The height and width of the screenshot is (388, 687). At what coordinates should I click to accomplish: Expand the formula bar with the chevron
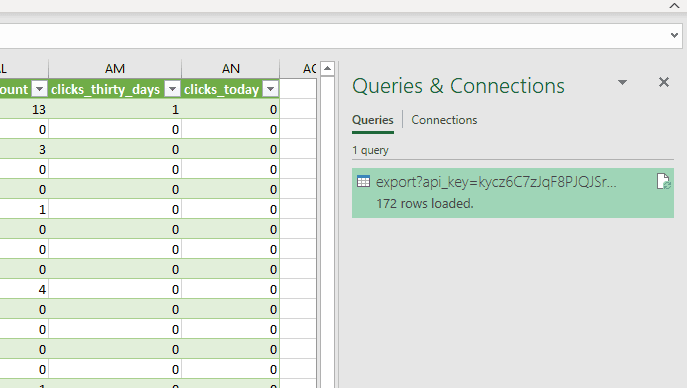point(674,35)
